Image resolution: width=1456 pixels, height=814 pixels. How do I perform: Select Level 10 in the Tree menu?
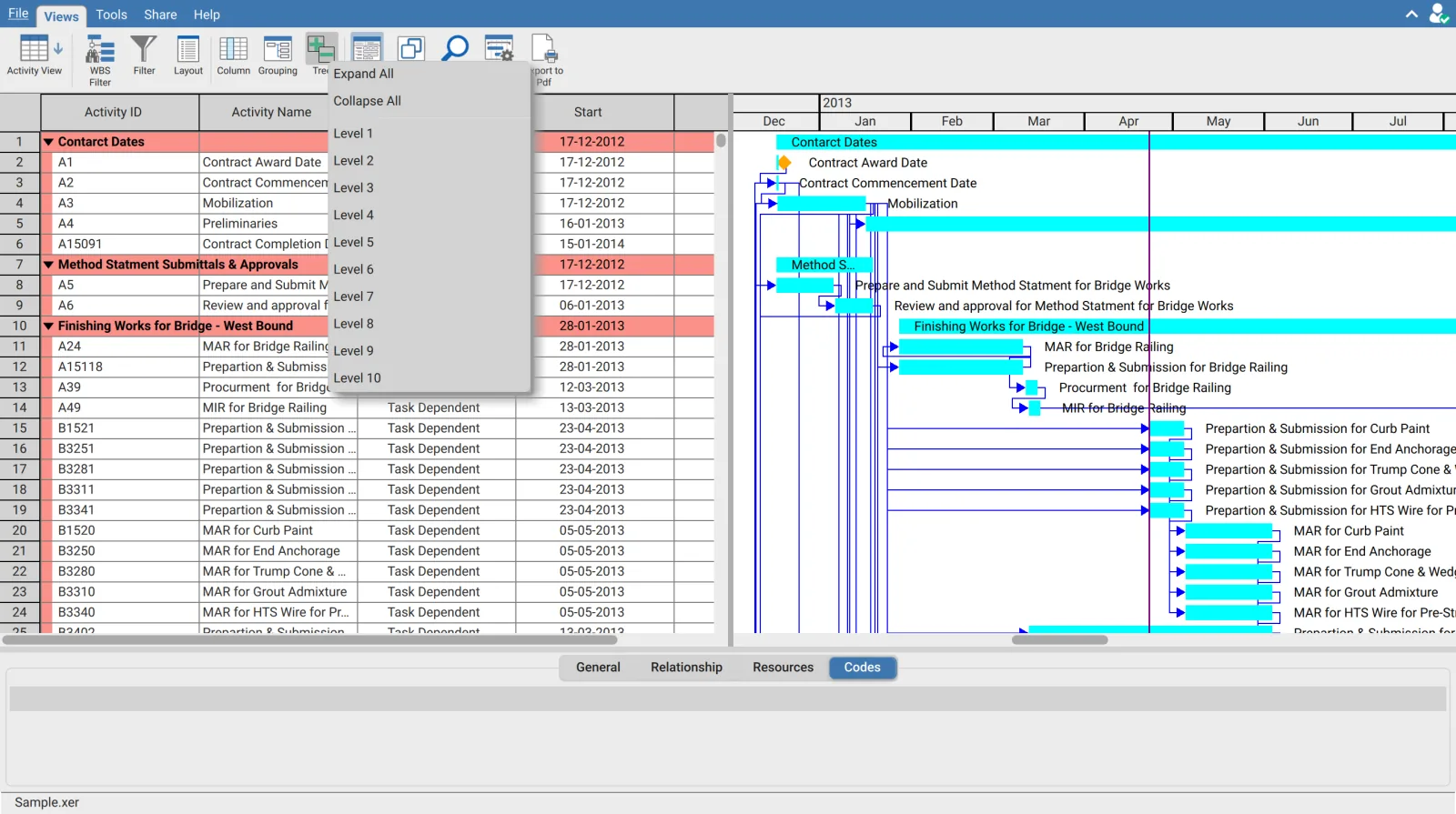click(429, 378)
